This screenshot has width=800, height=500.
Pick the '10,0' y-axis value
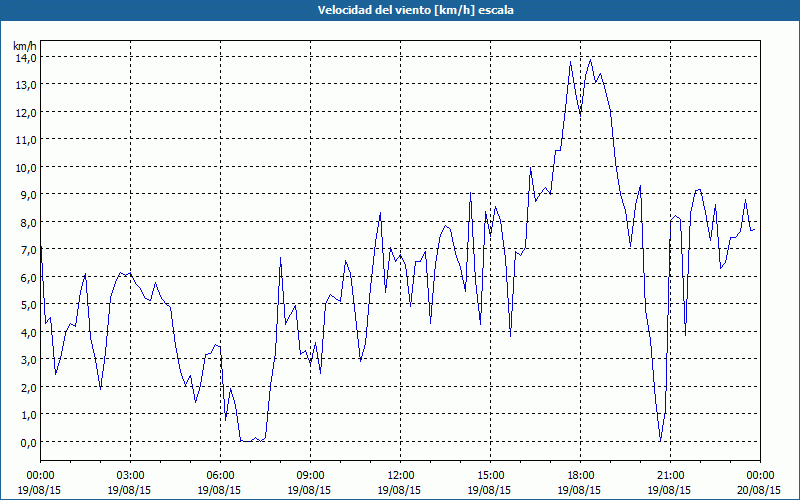27,168
